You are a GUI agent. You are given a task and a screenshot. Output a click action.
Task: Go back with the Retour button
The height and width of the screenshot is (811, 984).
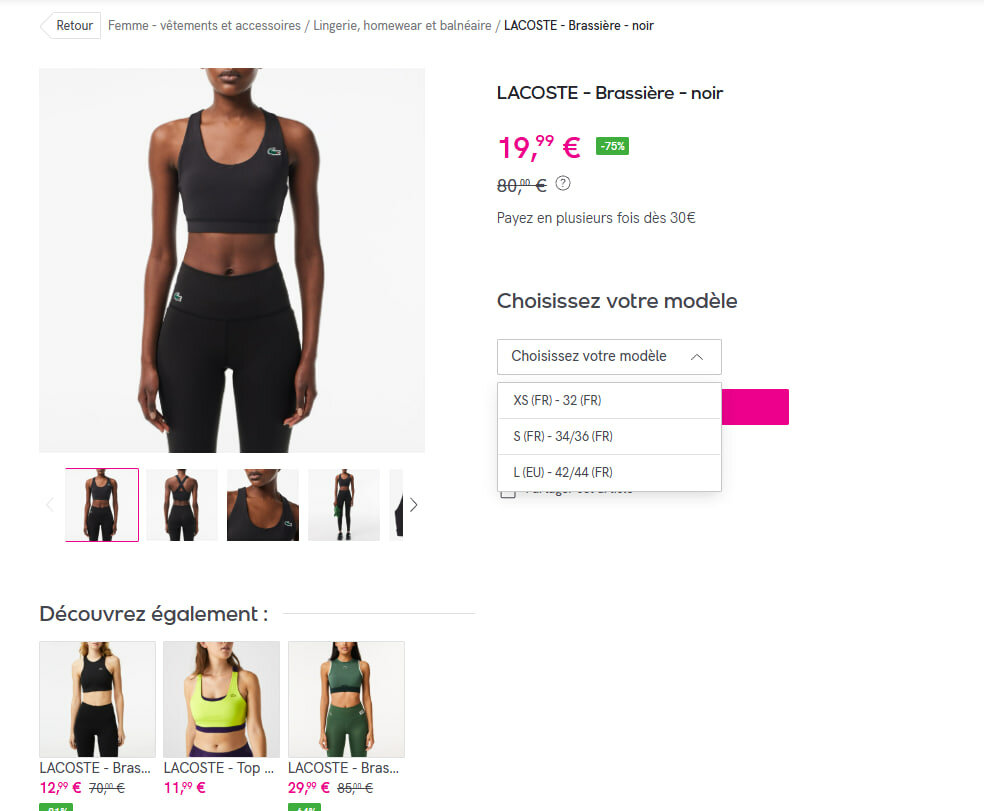click(x=70, y=26)
